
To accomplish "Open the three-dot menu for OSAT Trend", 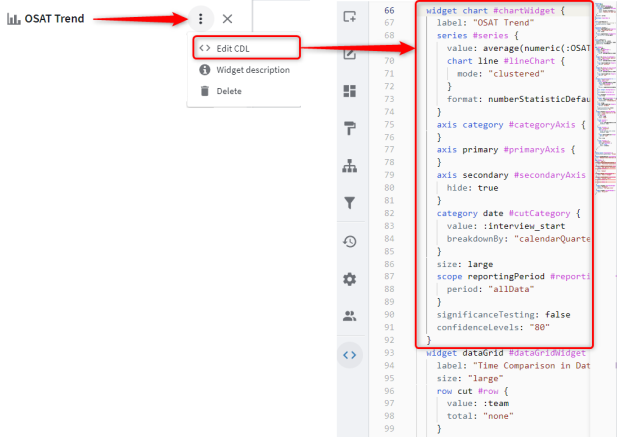I will (201, 18).
